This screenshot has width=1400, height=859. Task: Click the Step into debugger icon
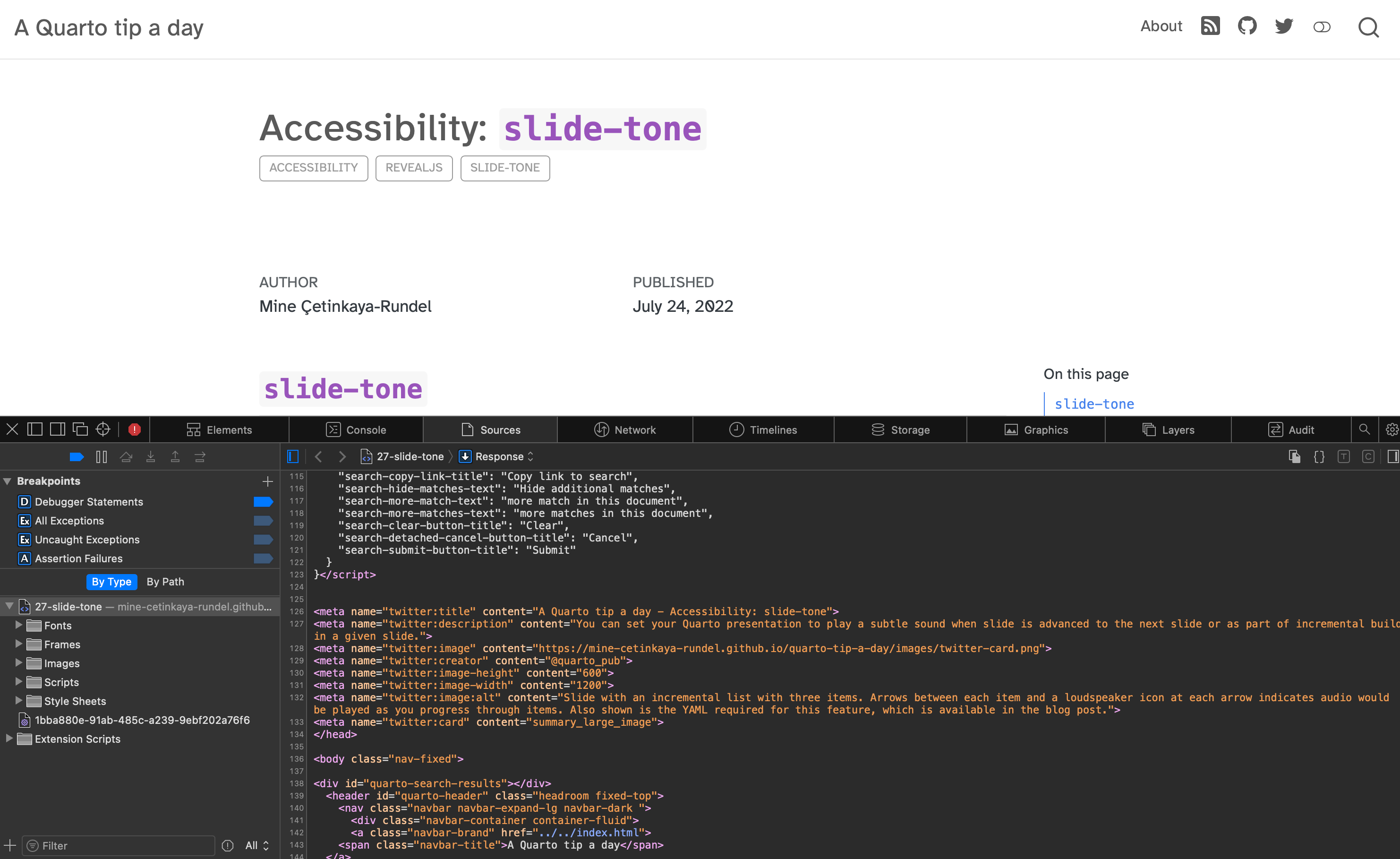tap(151, 456)
